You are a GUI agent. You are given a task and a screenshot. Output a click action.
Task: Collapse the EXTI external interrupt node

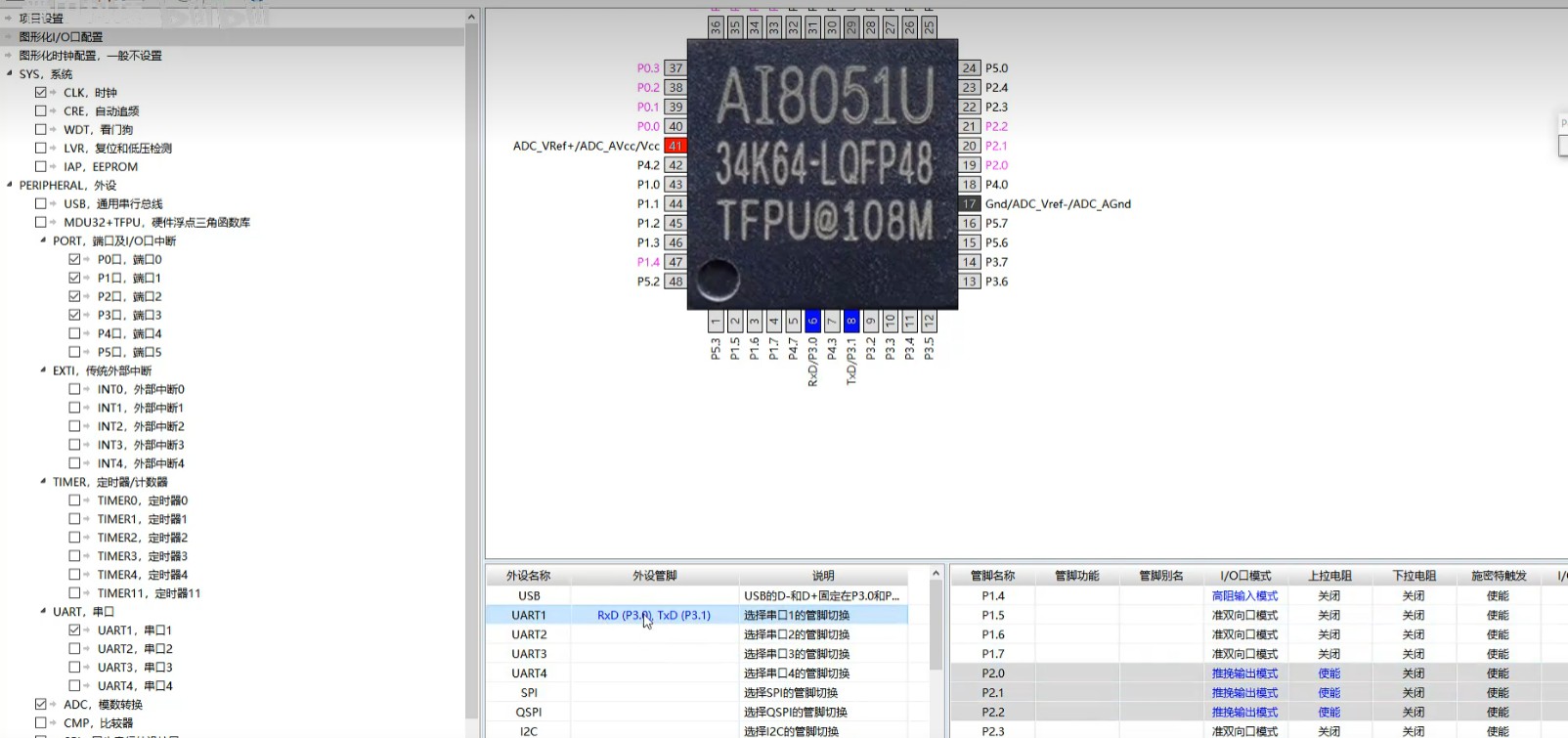pyautogui.click(x=43, y=370)
